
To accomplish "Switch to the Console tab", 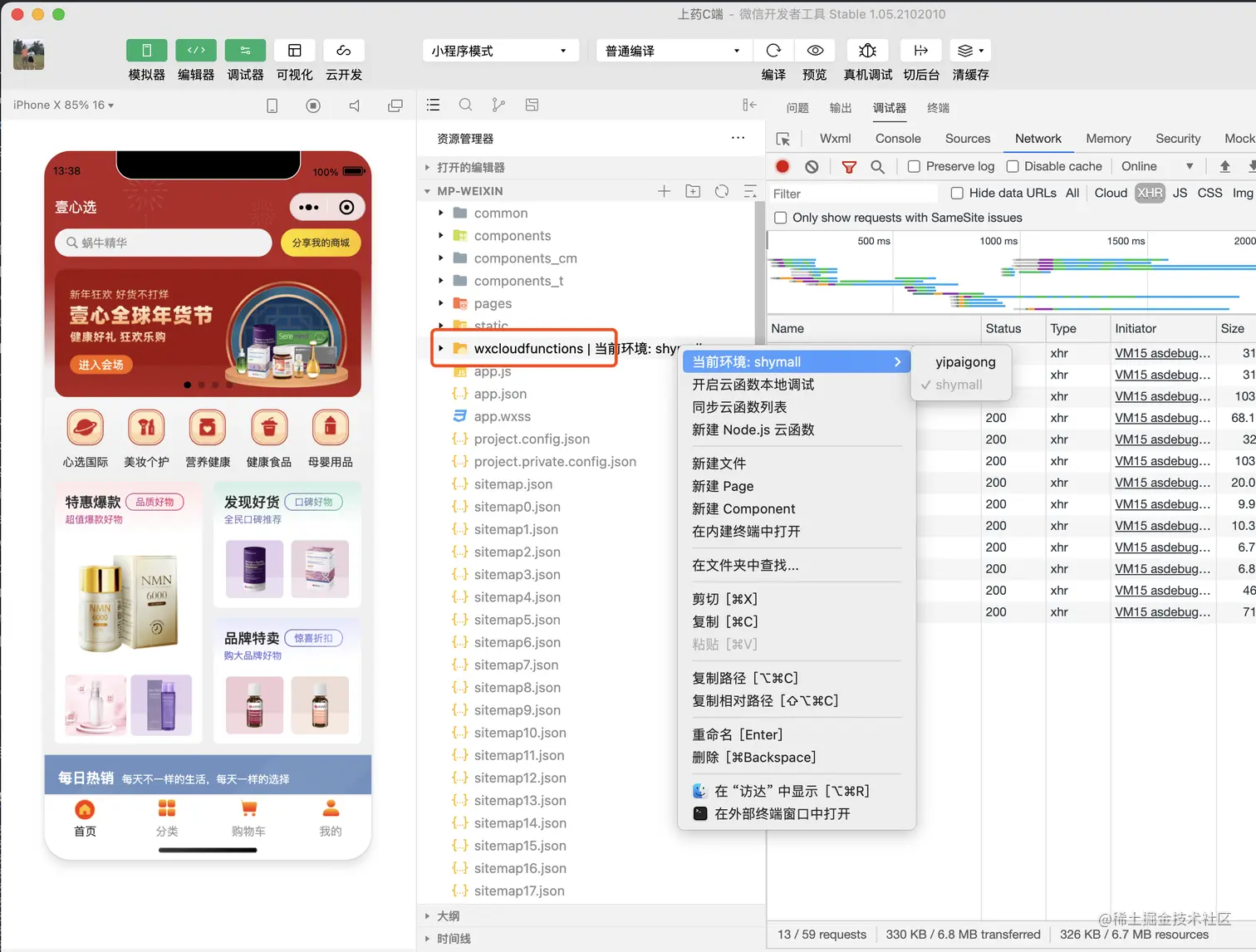I will [898, 139].
